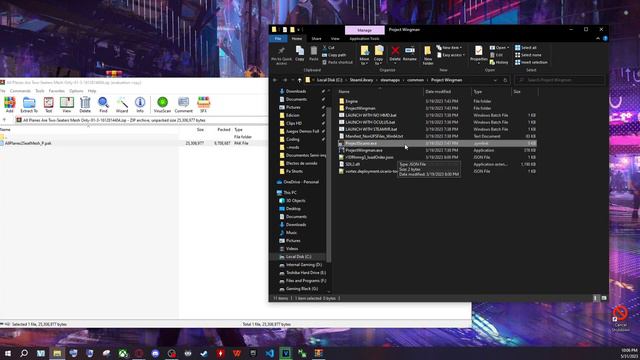Click the Info icon in WinRAR toolbar
This screenshot has width=640, height=360.
coord(140,104)
